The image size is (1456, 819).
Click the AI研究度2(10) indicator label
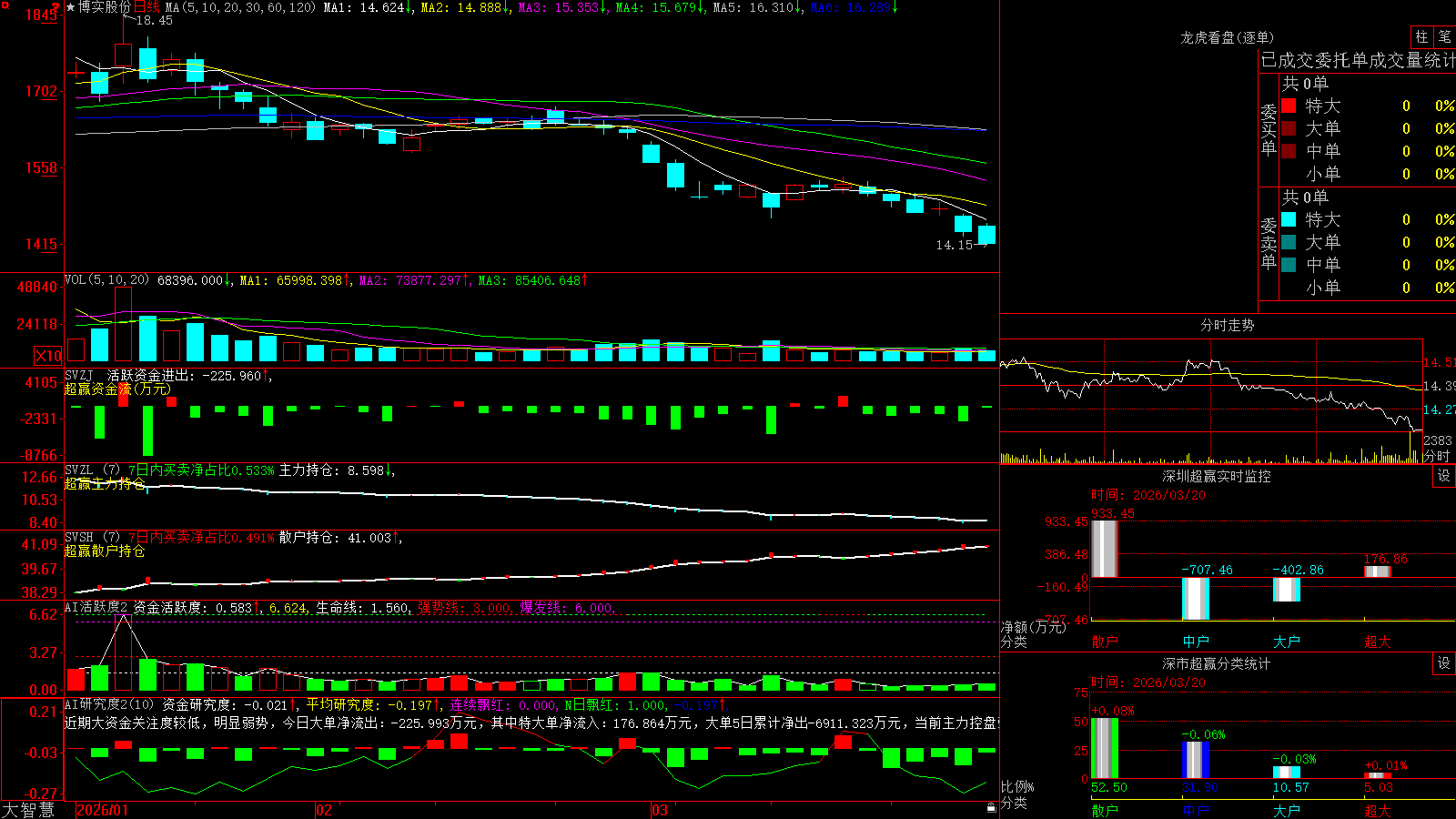109,704
